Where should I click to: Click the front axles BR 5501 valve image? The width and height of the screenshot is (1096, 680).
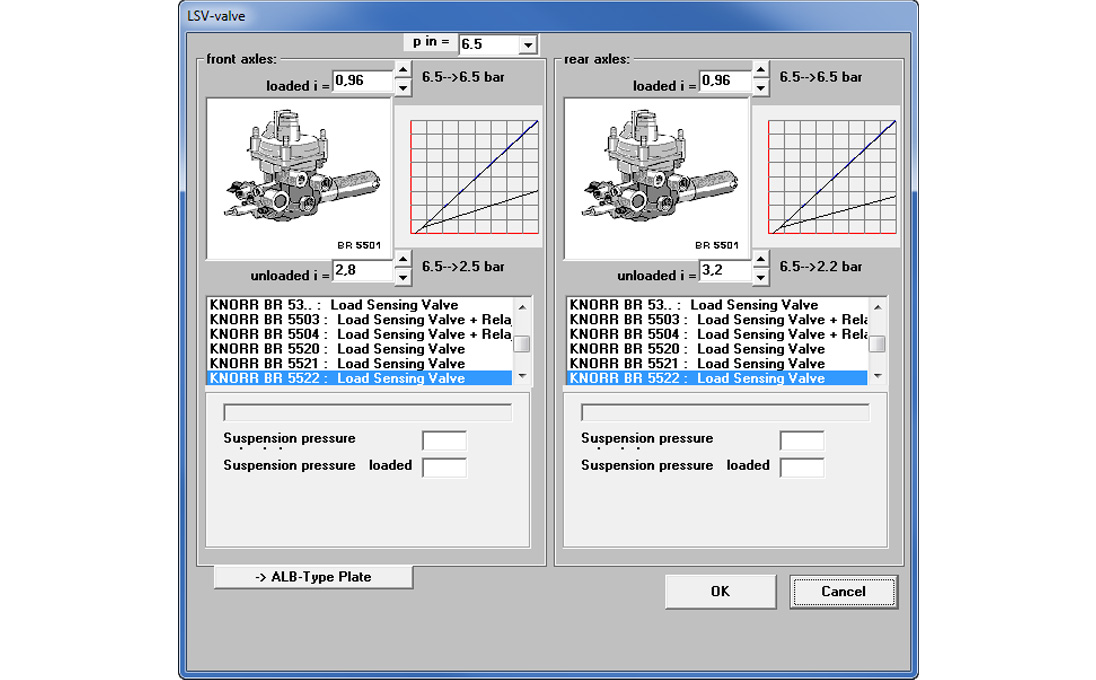(x=299, y=179)
